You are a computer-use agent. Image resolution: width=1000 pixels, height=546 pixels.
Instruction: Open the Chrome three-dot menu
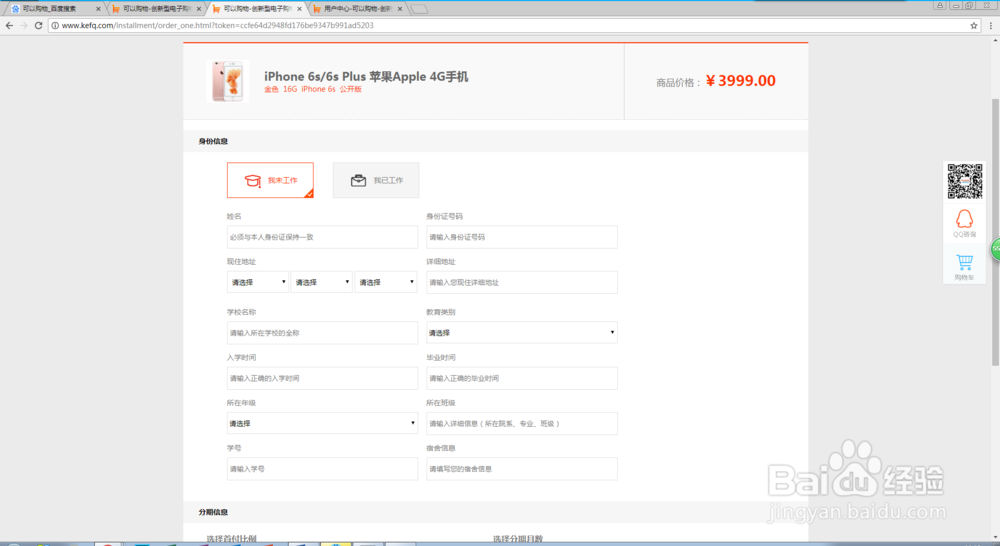pos(990,26)
